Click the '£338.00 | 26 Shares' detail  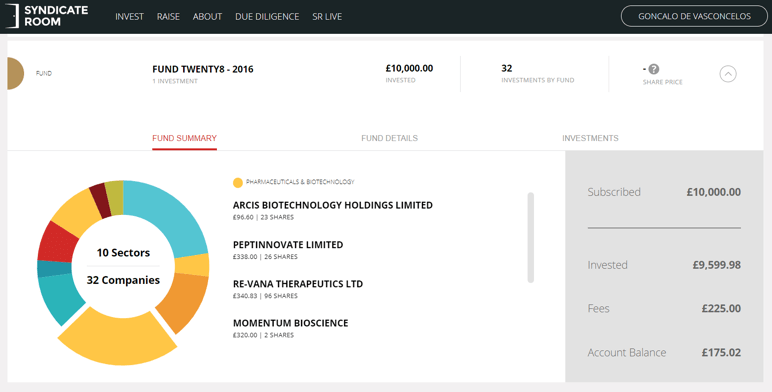tap(265, 257)
